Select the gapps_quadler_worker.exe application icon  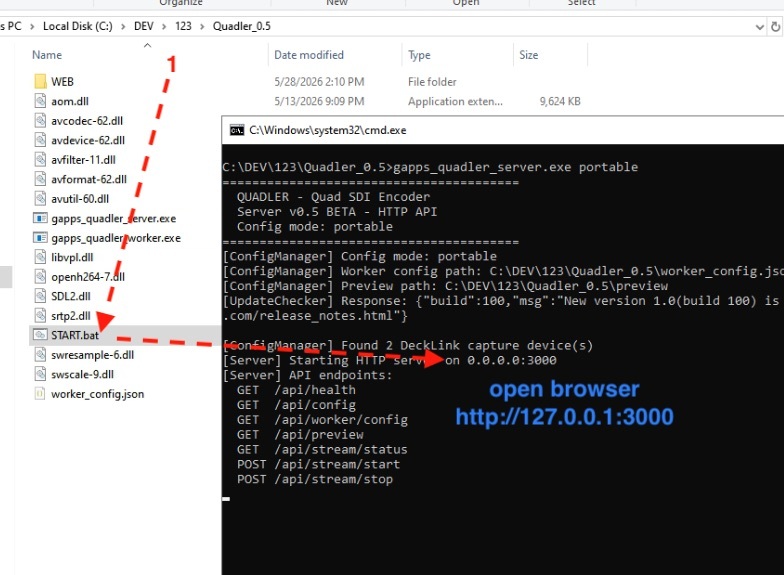click(40, 238)
